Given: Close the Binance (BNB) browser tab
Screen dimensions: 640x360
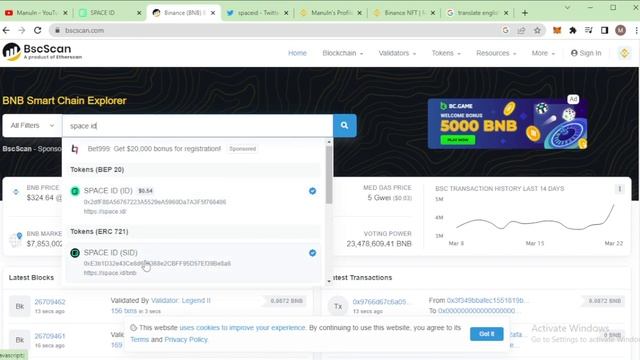Looking at the screenshot, I should click(x=213, y=13).
